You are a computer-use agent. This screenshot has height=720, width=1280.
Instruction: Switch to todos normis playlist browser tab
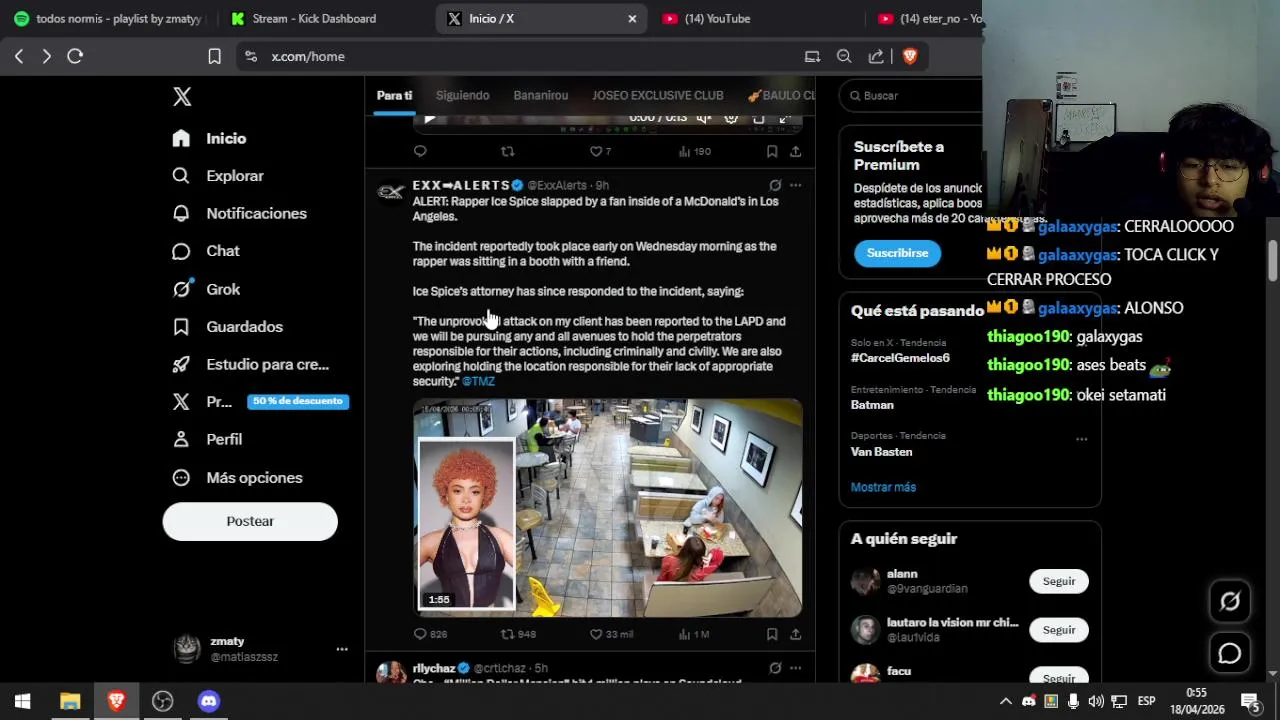110,18
